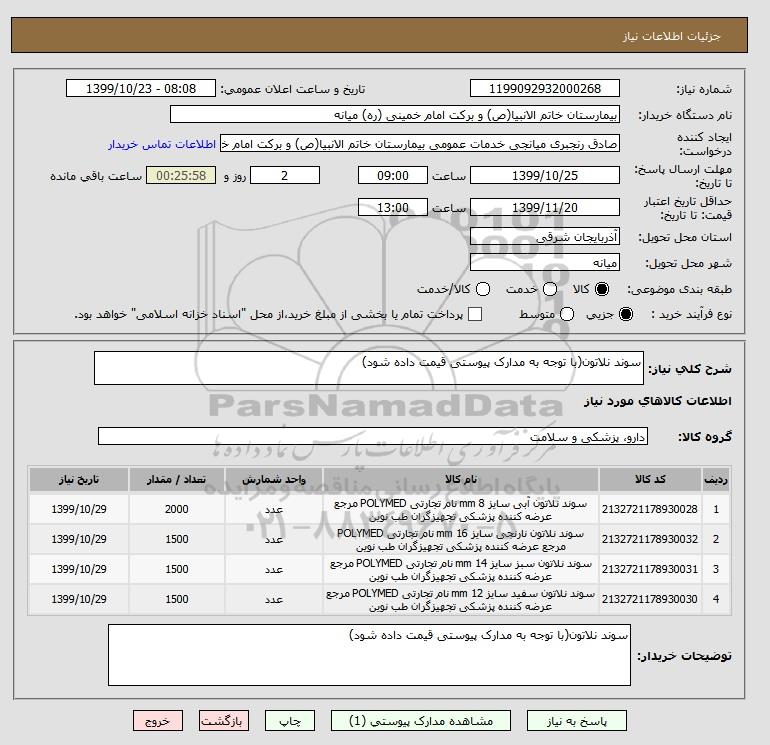This screenshot has height=745, width=770.
Task: Click the نام کالا column header
Action: point(461,479)
